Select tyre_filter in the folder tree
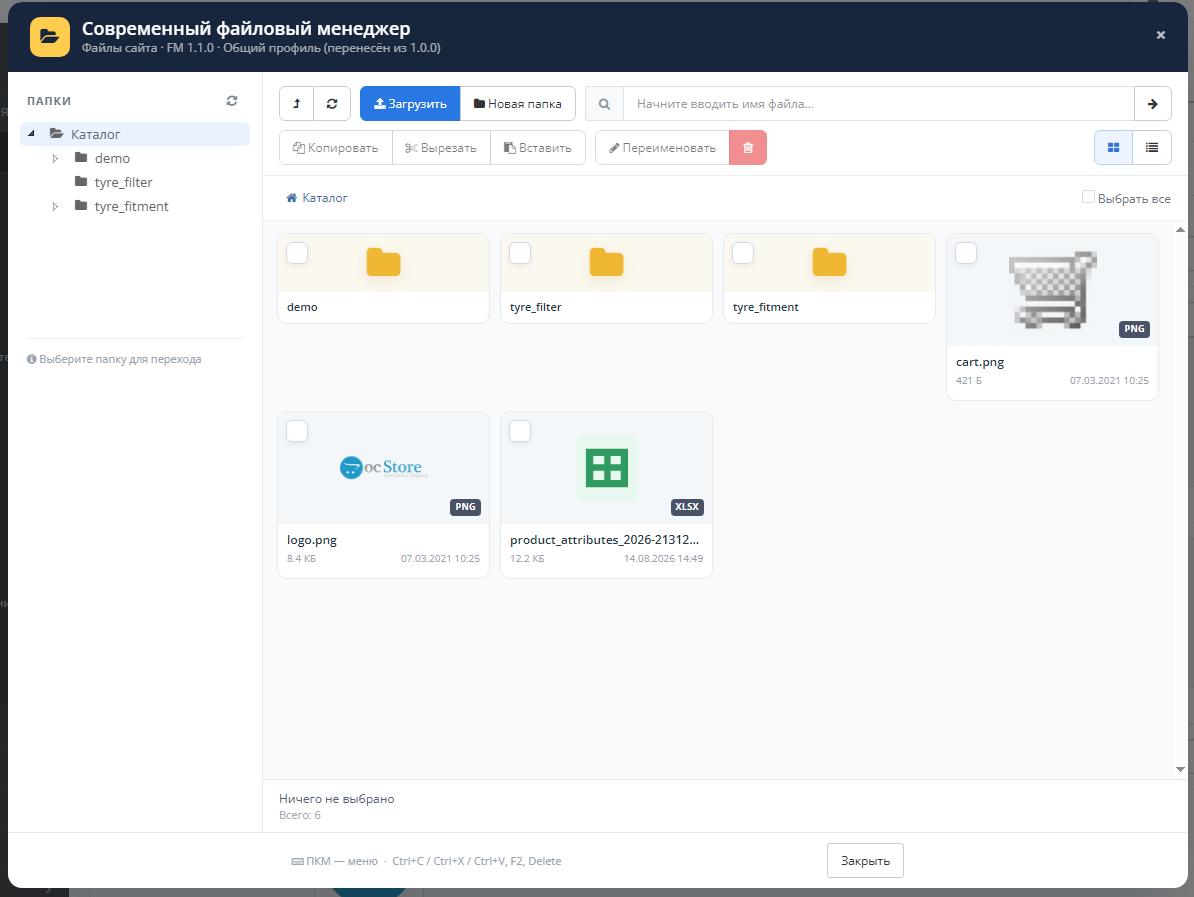This screenshot has width=1194, height=897. (x=123, y=183)
